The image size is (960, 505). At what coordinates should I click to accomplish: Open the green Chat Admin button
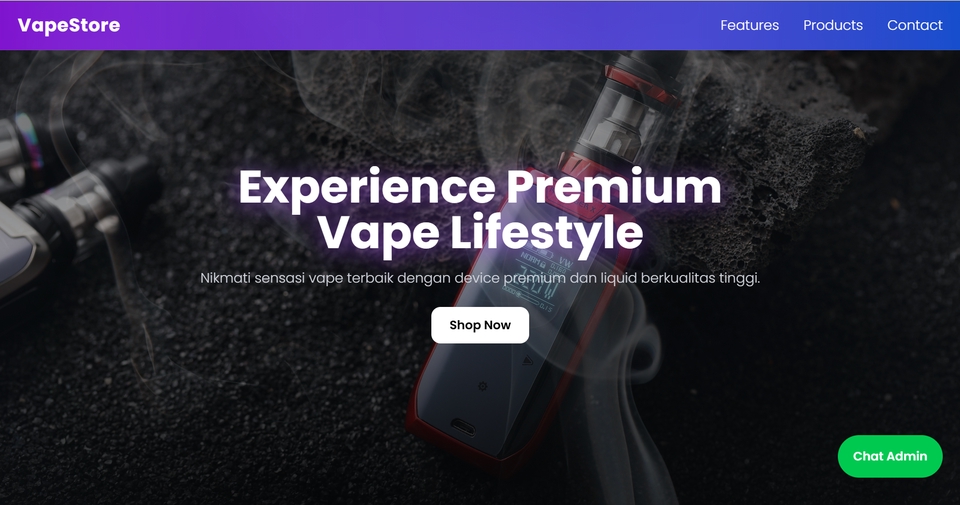890,456
